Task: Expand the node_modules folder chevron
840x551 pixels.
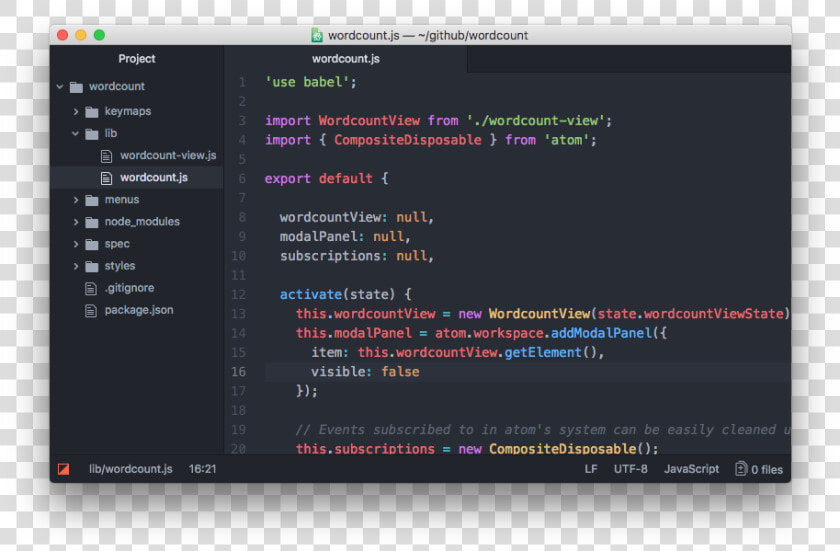Action: (x=76, y=222)
